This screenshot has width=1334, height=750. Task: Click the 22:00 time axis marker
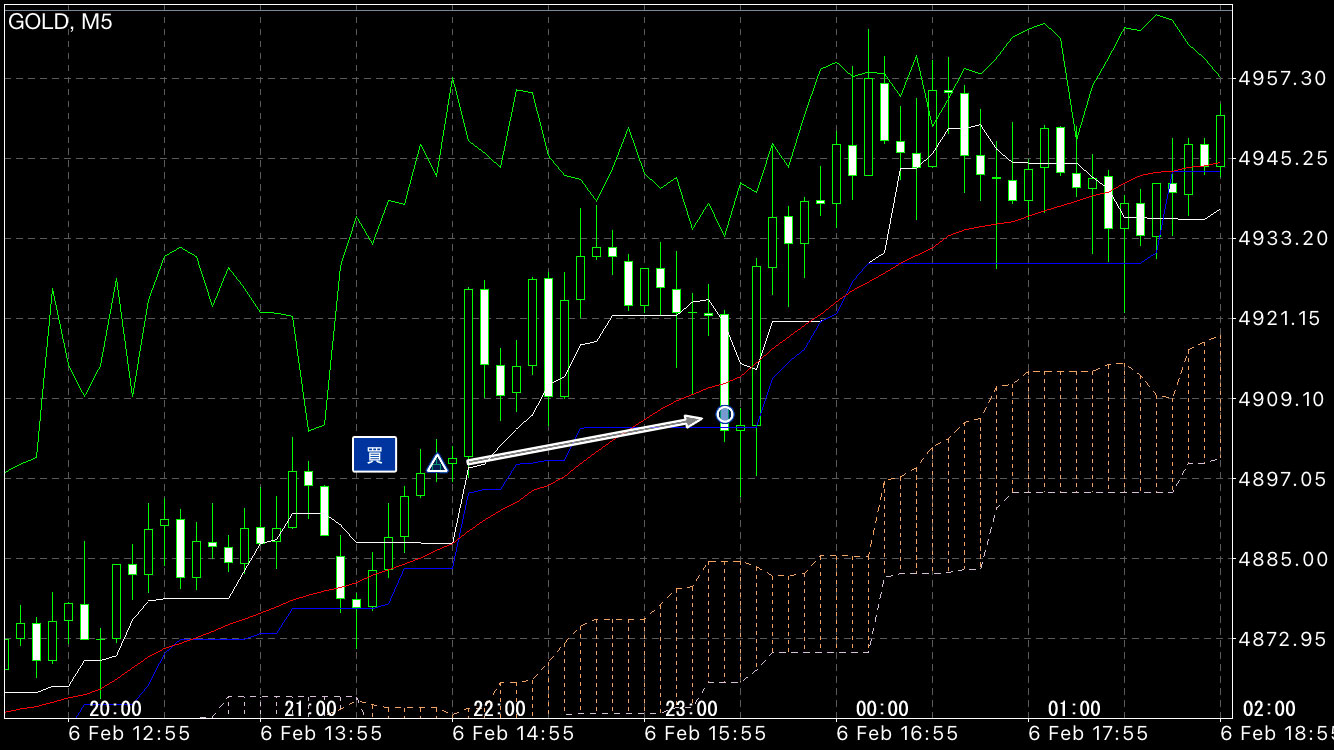pos(499,709)
